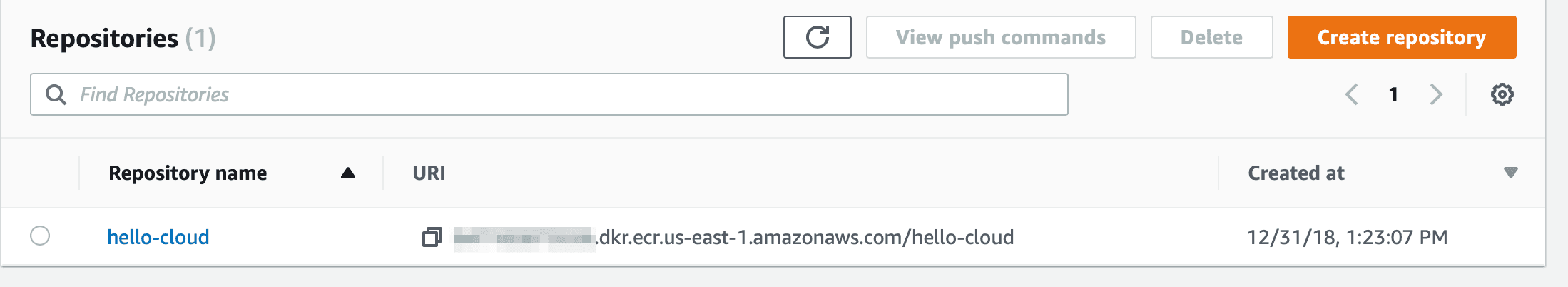This screenshot has height=287, width=1568.
Task: Refresh the repositories list
Action: point(817,37)
